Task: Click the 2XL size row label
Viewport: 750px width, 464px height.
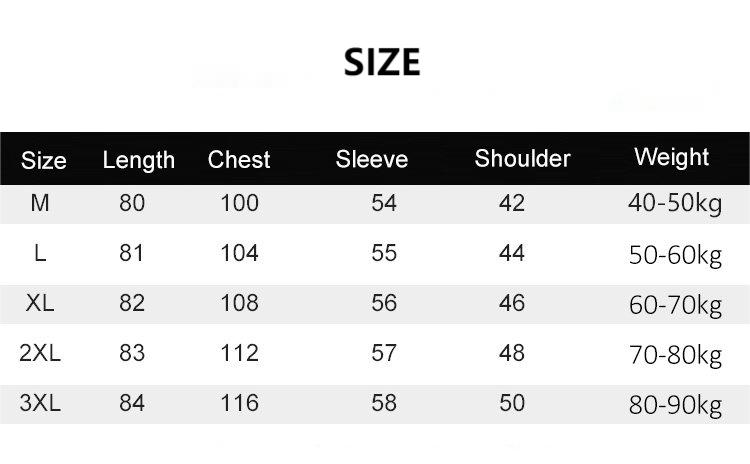Action: click(x=40, y=353)
